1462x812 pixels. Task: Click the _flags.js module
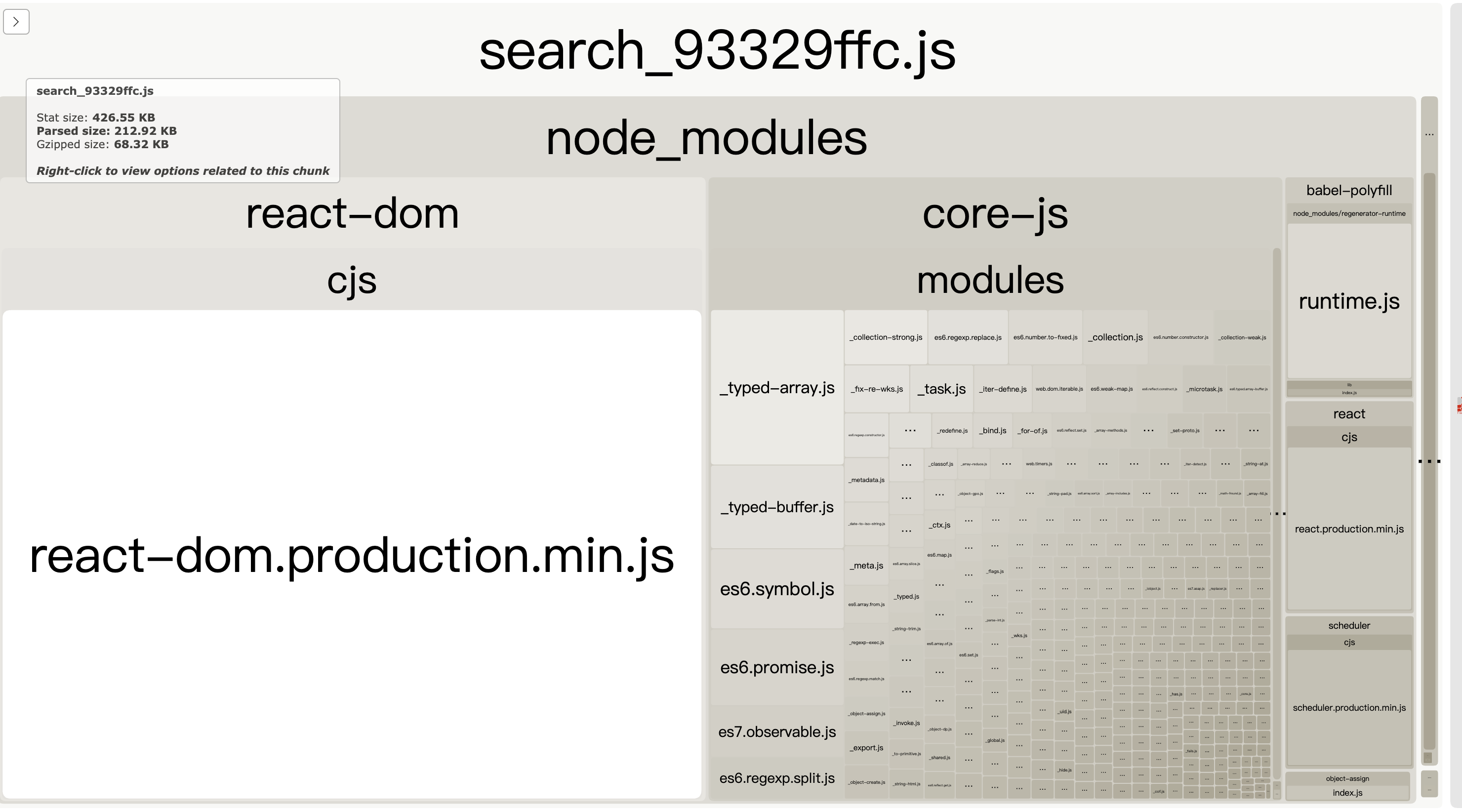[x=995, y=571]
